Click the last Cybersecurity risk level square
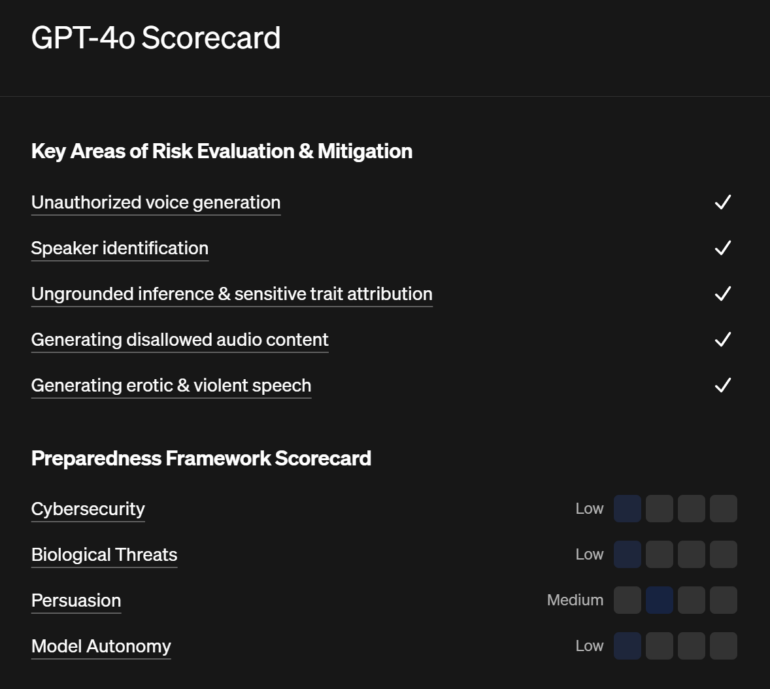Screen dimensions: 770x689 pyautogui.click(x=723, y=509)
